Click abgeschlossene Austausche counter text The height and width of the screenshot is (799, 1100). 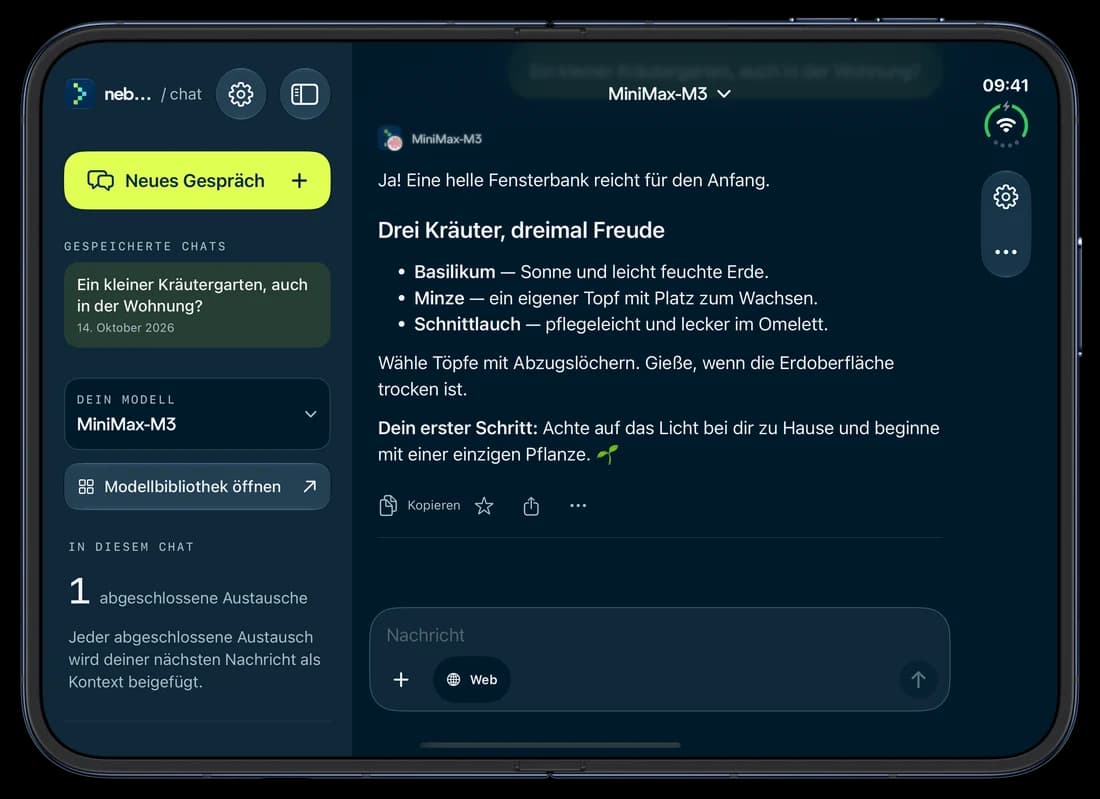pyautogui.click(x=203, y=598)
